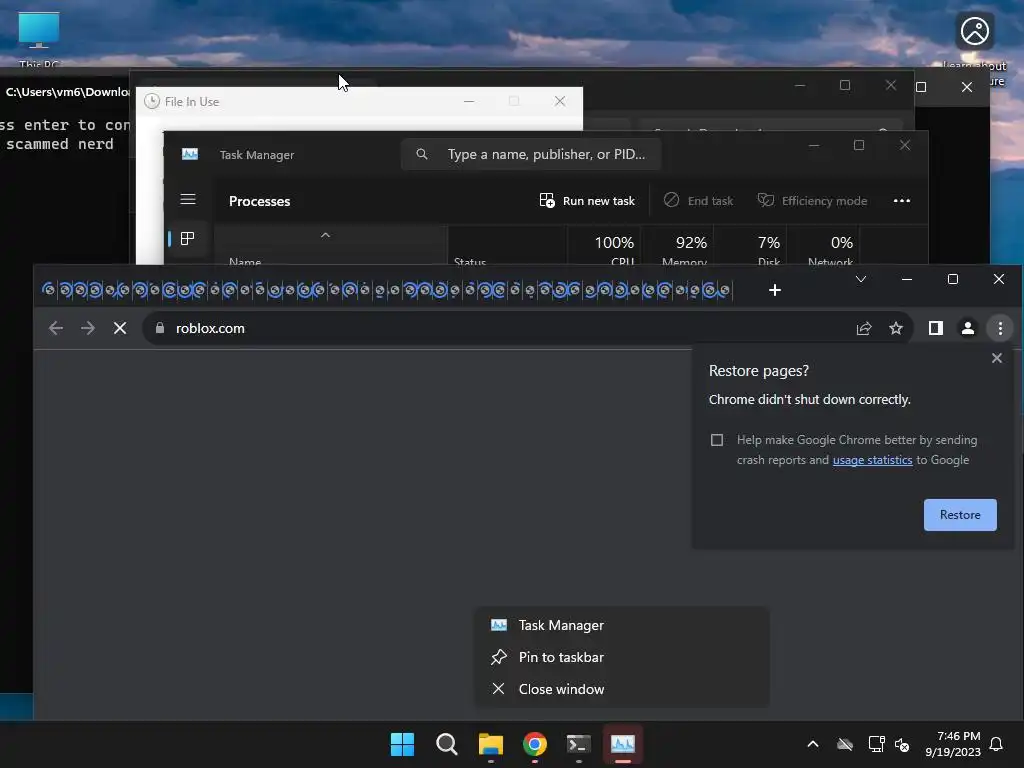
Task: View site info lock icon
Action: (160, 328)
